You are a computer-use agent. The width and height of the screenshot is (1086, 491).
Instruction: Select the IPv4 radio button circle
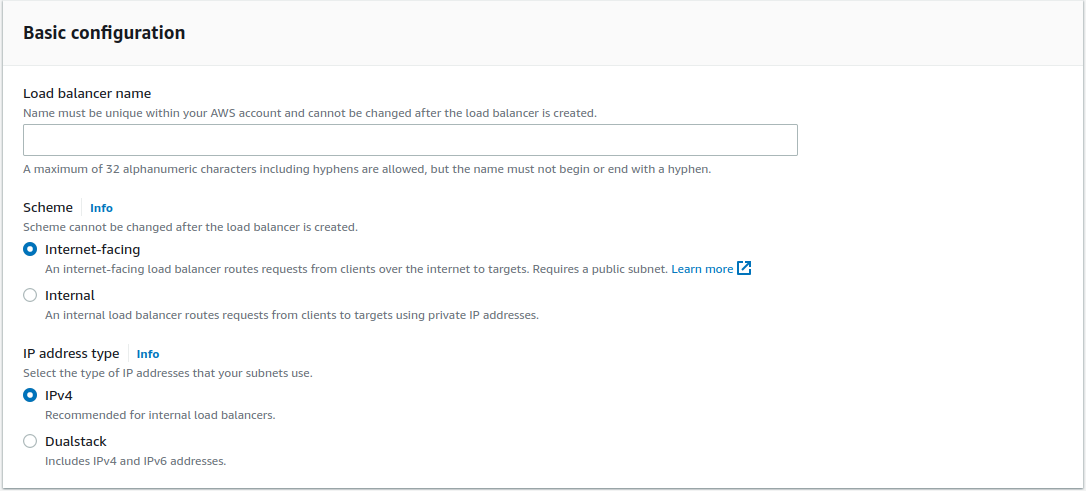click(x=30, y=395)
